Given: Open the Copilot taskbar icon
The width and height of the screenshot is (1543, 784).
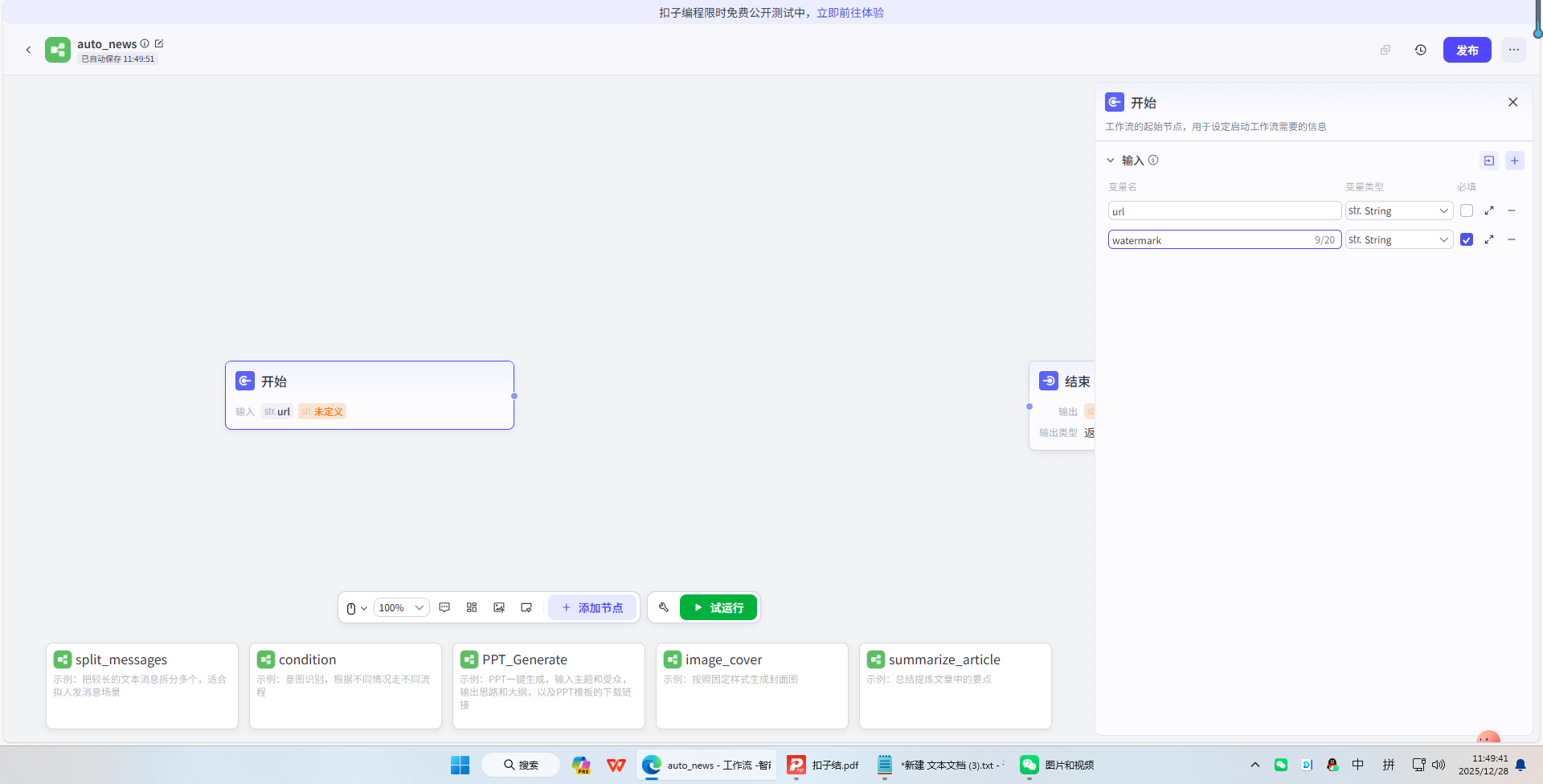Looking at the screenshot, I should point(581,765).
